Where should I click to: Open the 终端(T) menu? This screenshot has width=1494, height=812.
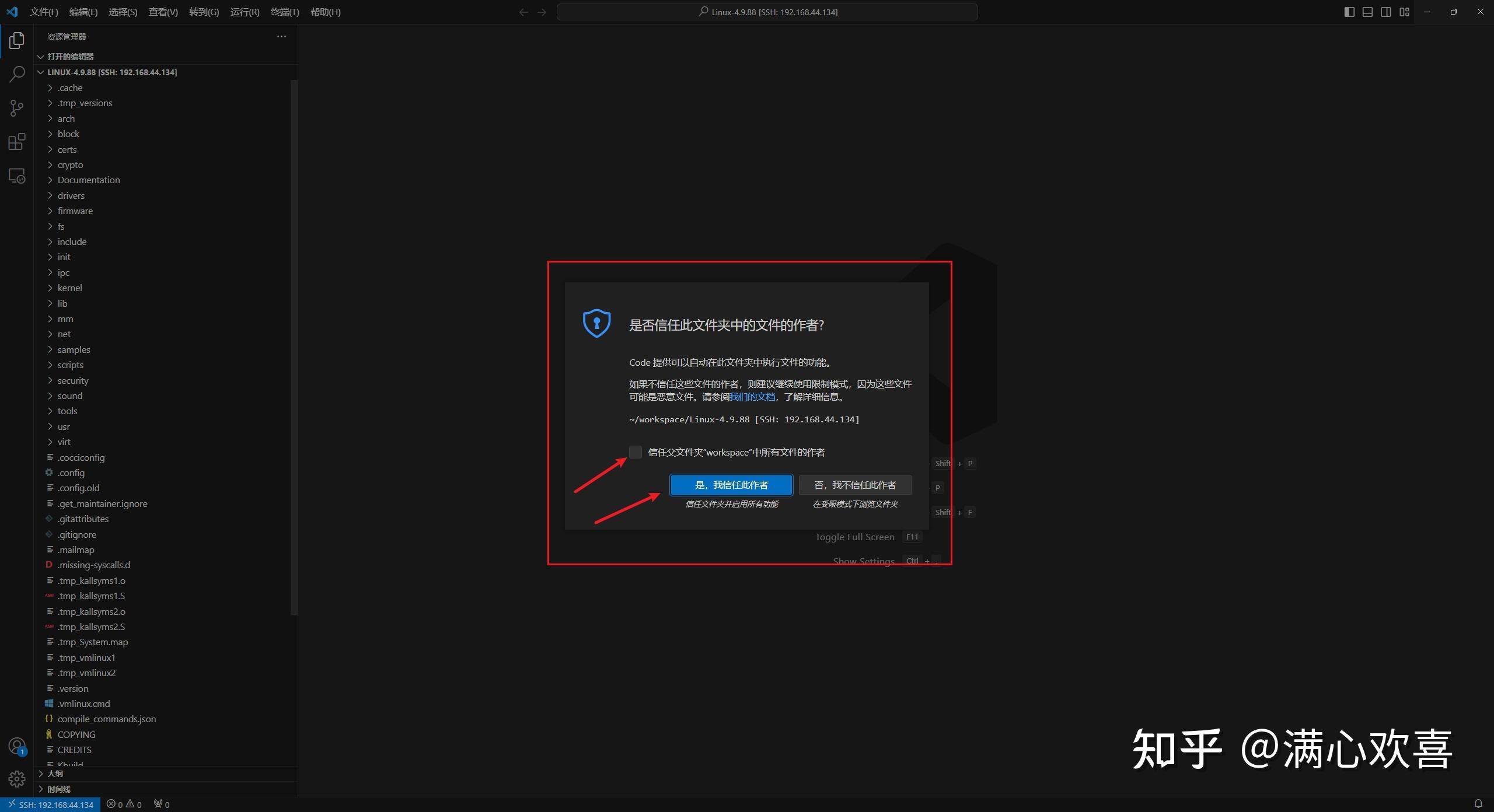click(285, 12)
